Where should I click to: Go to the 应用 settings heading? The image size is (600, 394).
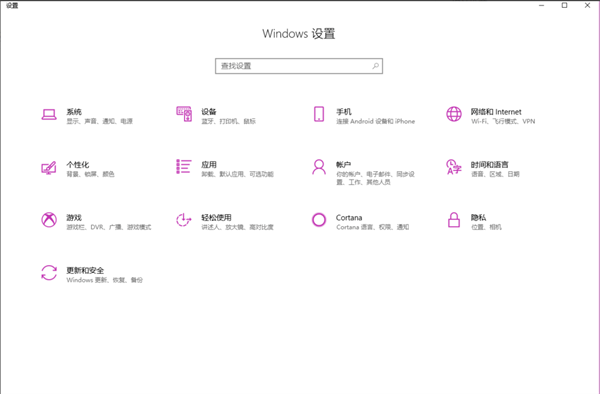point(209,164)
